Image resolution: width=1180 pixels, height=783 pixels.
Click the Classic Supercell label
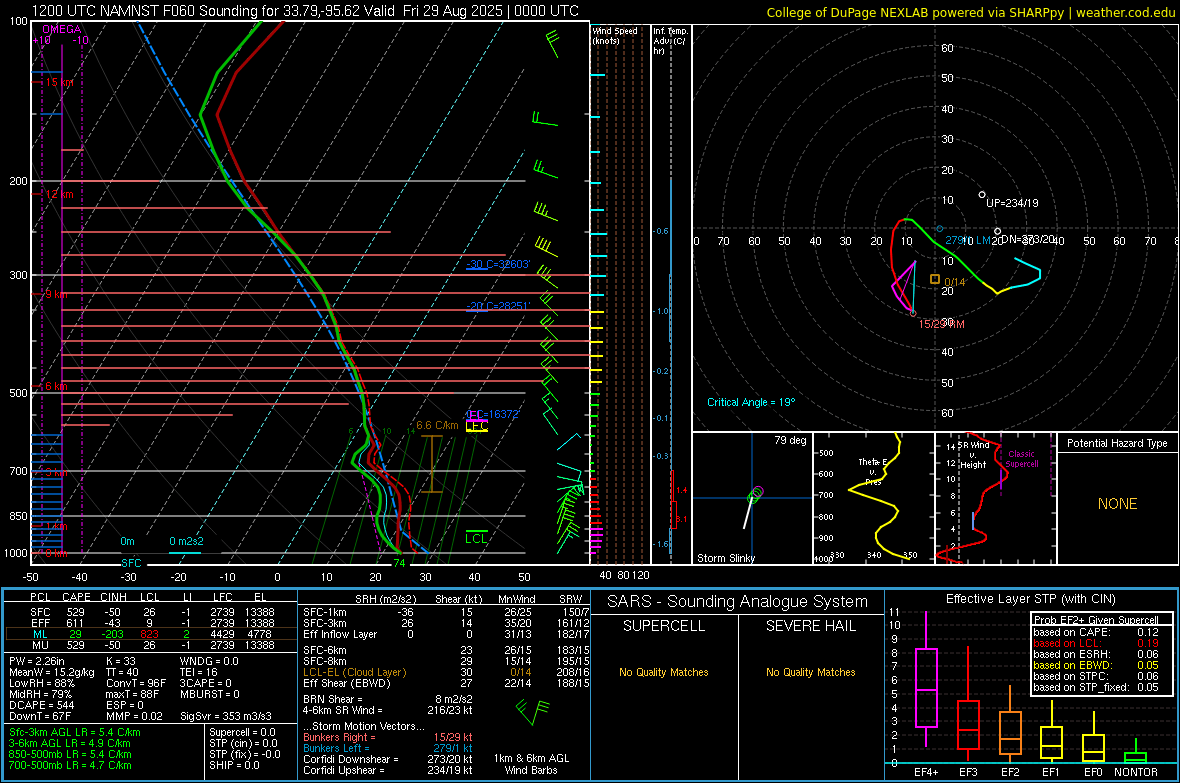tap(1022, 459)
